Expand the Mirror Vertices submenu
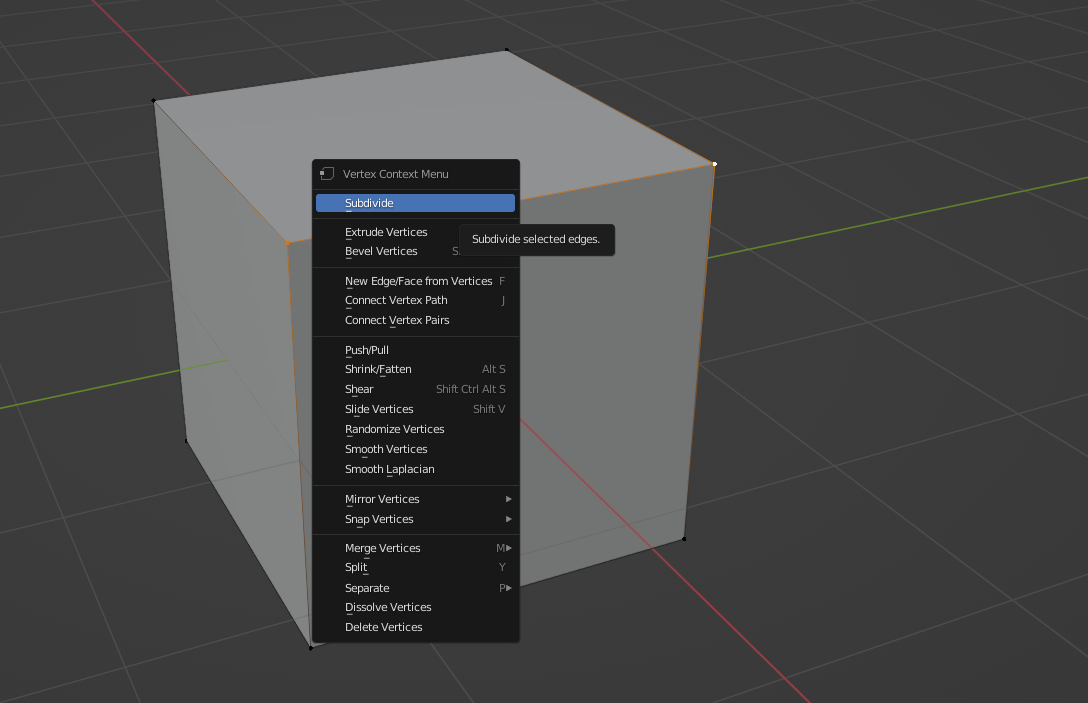The image size is (1088, 703). tap(415, 499)
